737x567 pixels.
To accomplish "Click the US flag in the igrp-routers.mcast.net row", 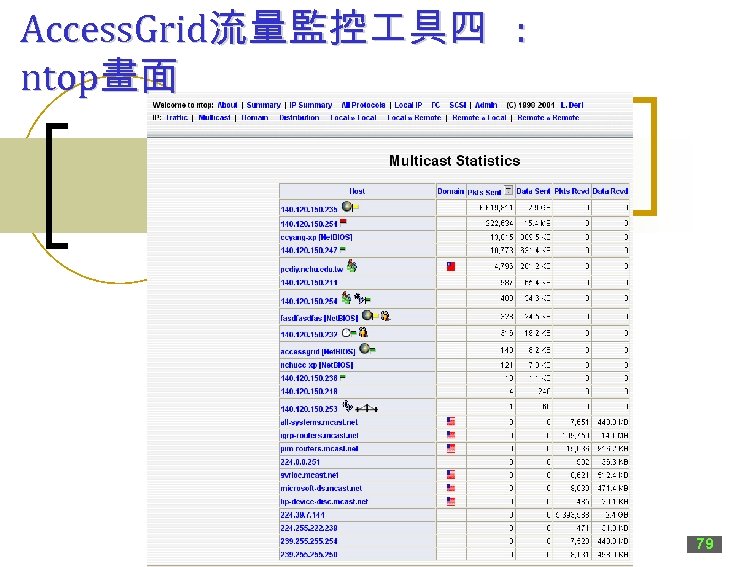I will click(451, 434).
